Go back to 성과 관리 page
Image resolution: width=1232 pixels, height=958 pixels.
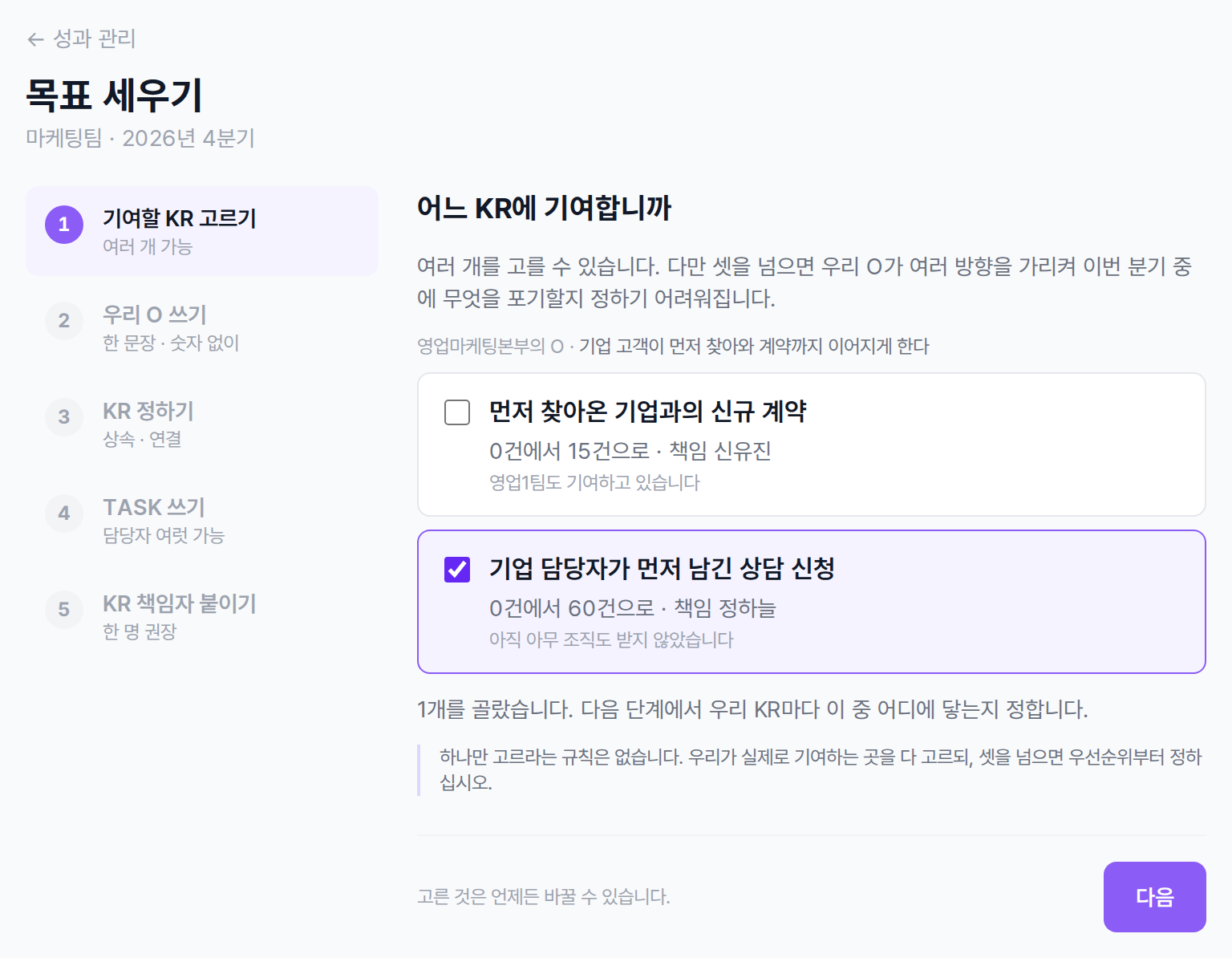(81, 39)
